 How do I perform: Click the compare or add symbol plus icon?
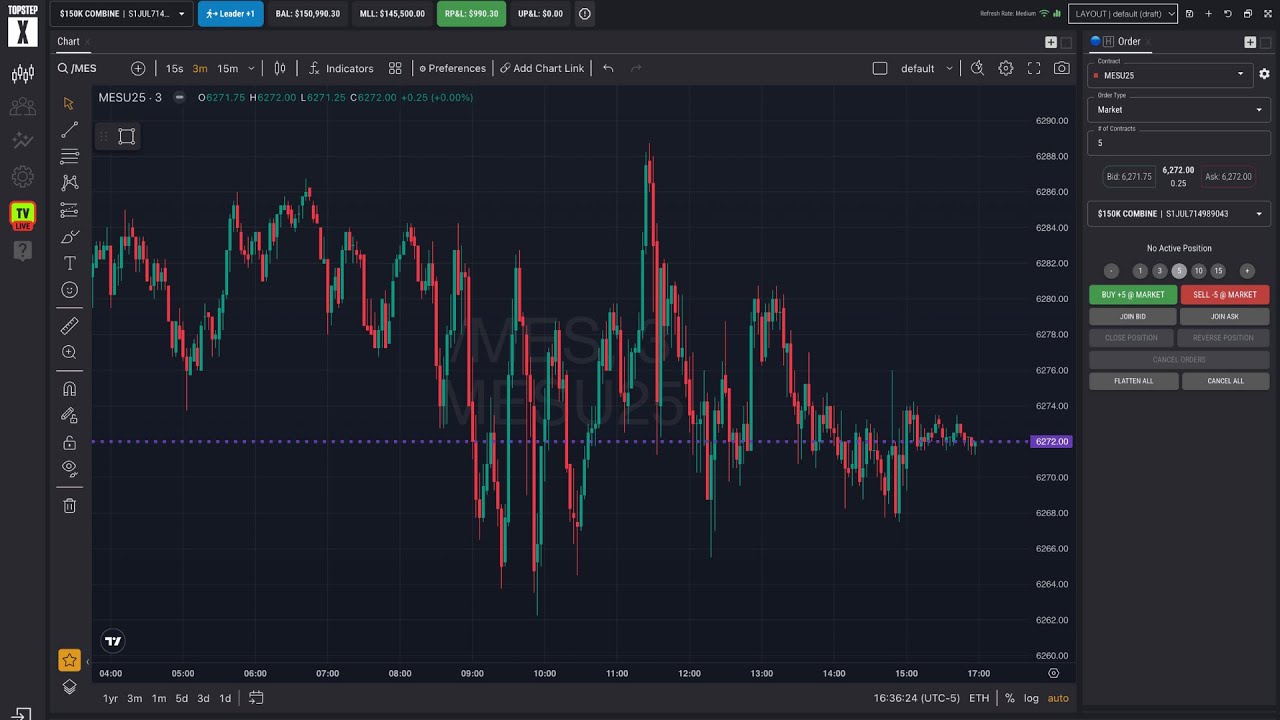(x=138, y=68)
